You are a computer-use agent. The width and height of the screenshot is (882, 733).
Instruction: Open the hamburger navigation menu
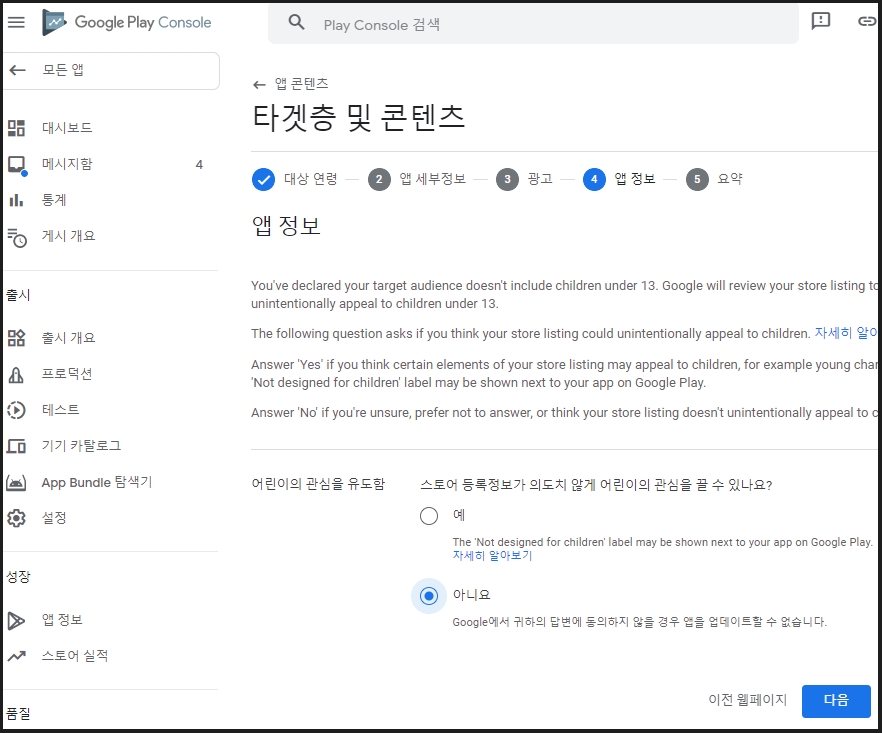[x=16, y=23]
